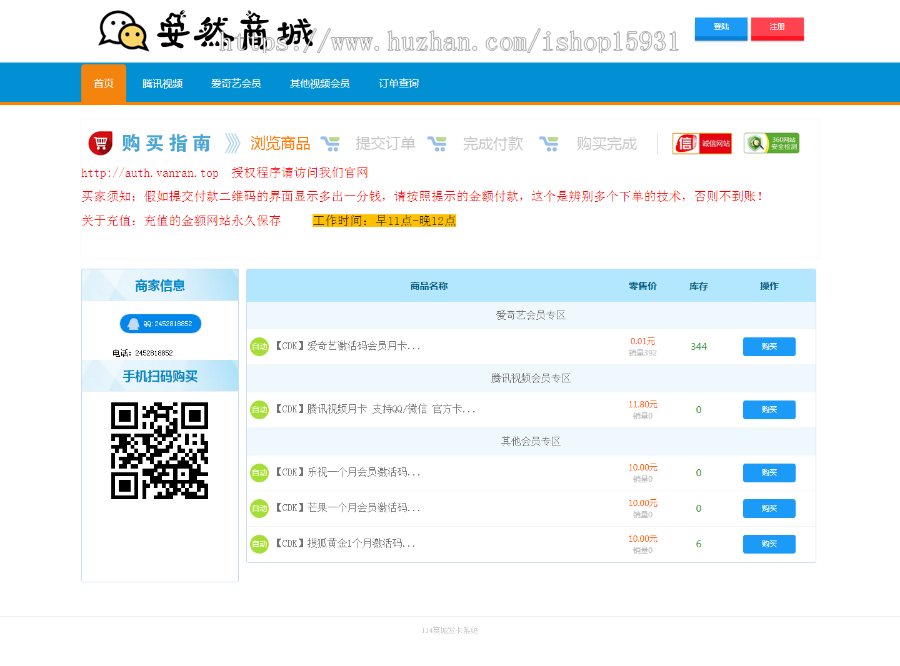Screen dimensions: 900x666
Task: Click the QQ 2452818852 contact button
Action: point(160,324)
